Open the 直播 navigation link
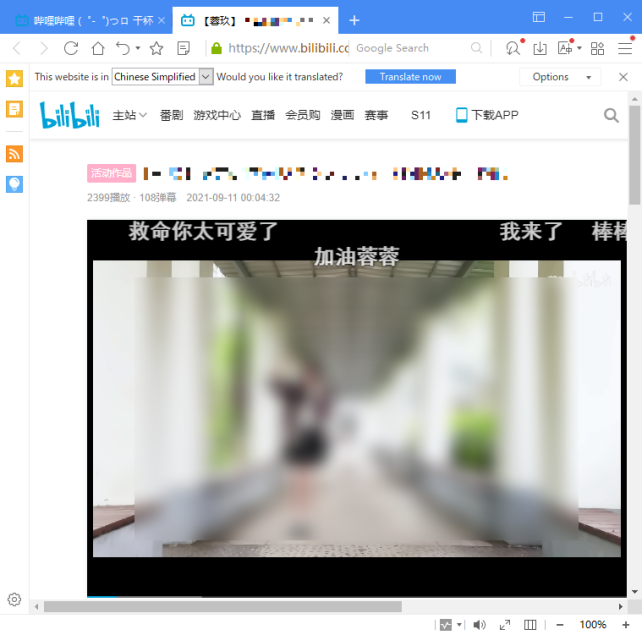The height and width of the screenshot is (635, 642). click(263, 115)
